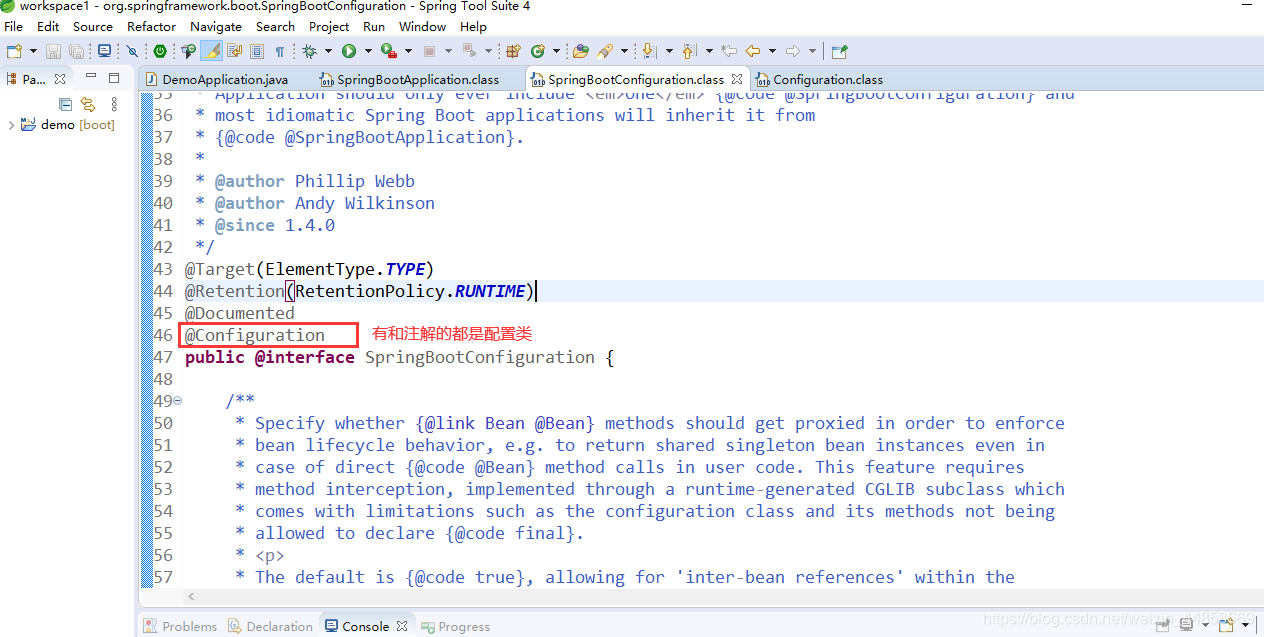Click the Previous Annotation up-arrow icon
This screenshot has height=637, width=1264.
coord(689,51)
